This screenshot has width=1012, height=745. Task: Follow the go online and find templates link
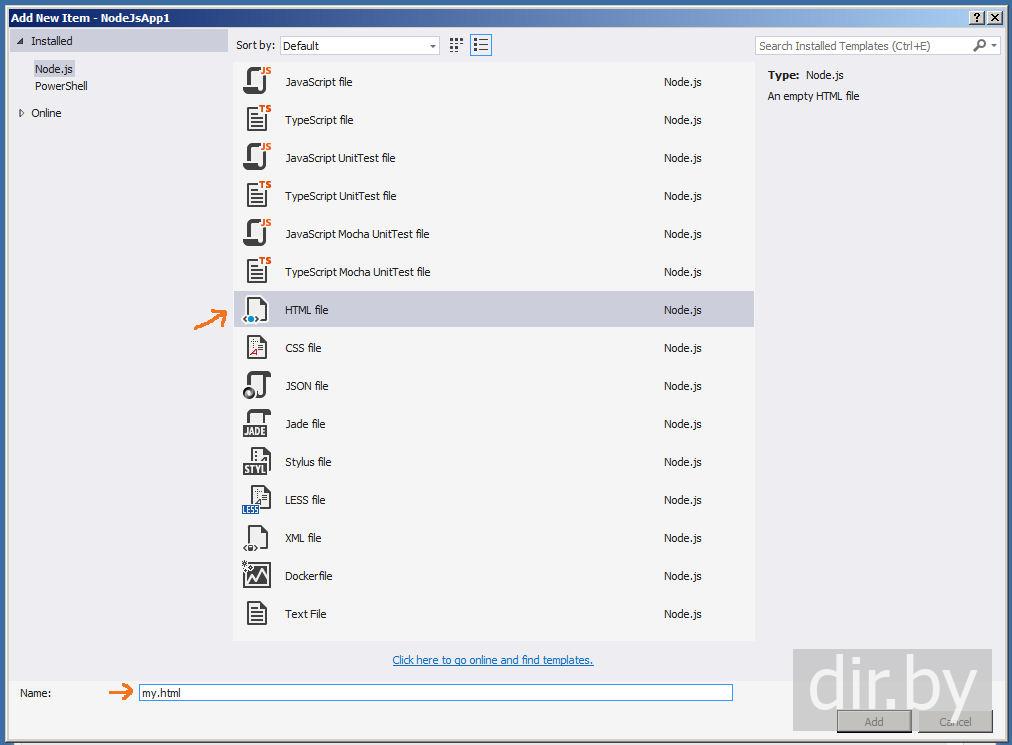492,660
